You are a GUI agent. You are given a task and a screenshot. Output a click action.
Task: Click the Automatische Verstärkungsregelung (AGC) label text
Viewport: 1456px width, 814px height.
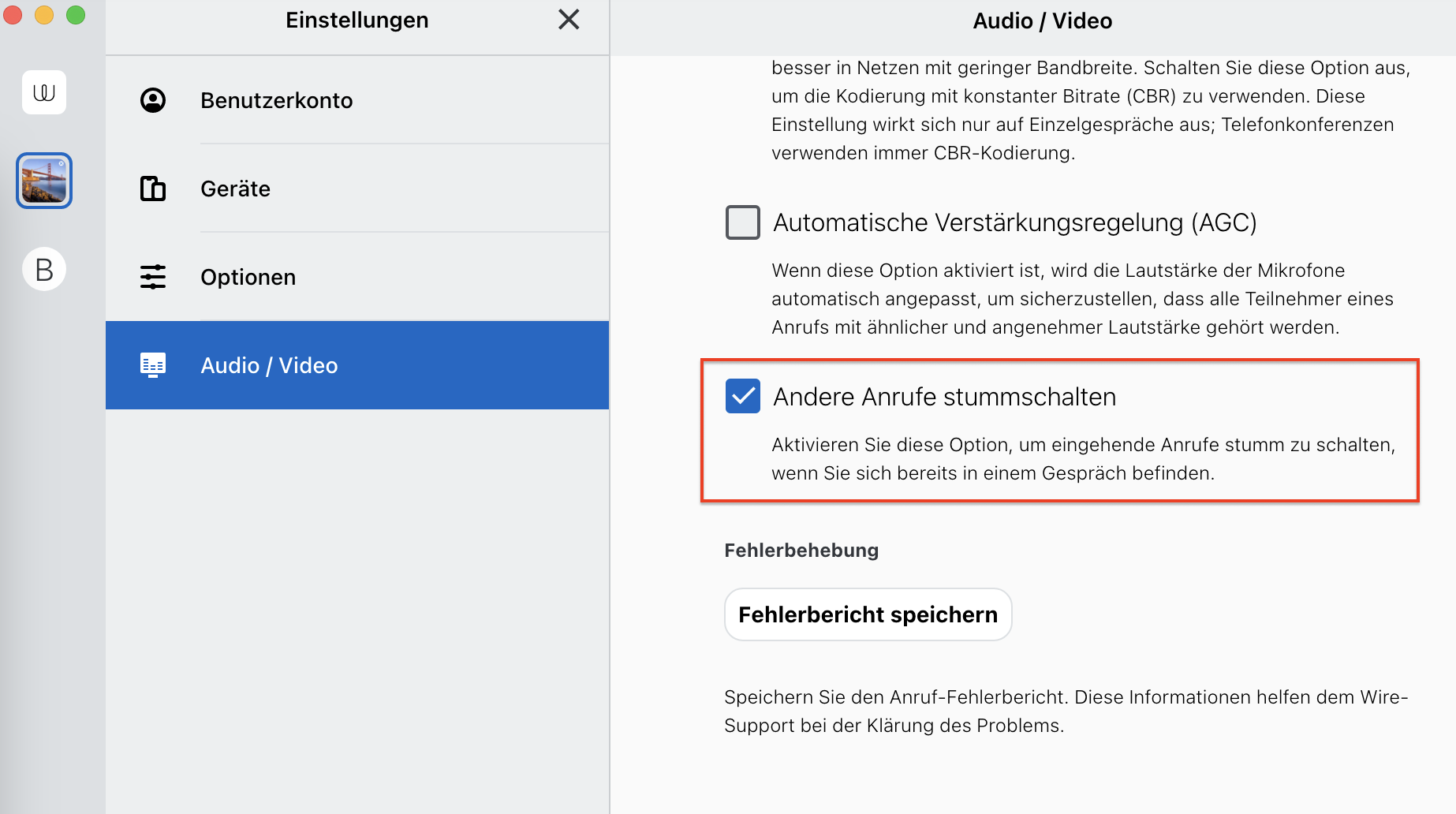click(x=1015, y=223)
